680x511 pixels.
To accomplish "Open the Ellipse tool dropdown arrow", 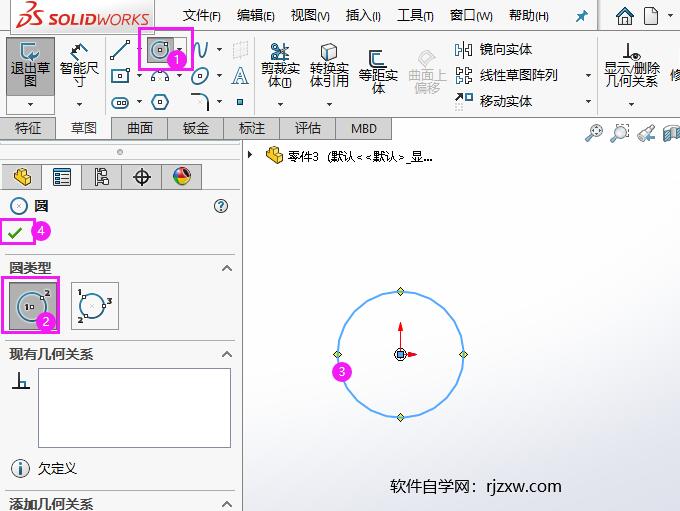I will pyautogui.click(x=219, y=76).
